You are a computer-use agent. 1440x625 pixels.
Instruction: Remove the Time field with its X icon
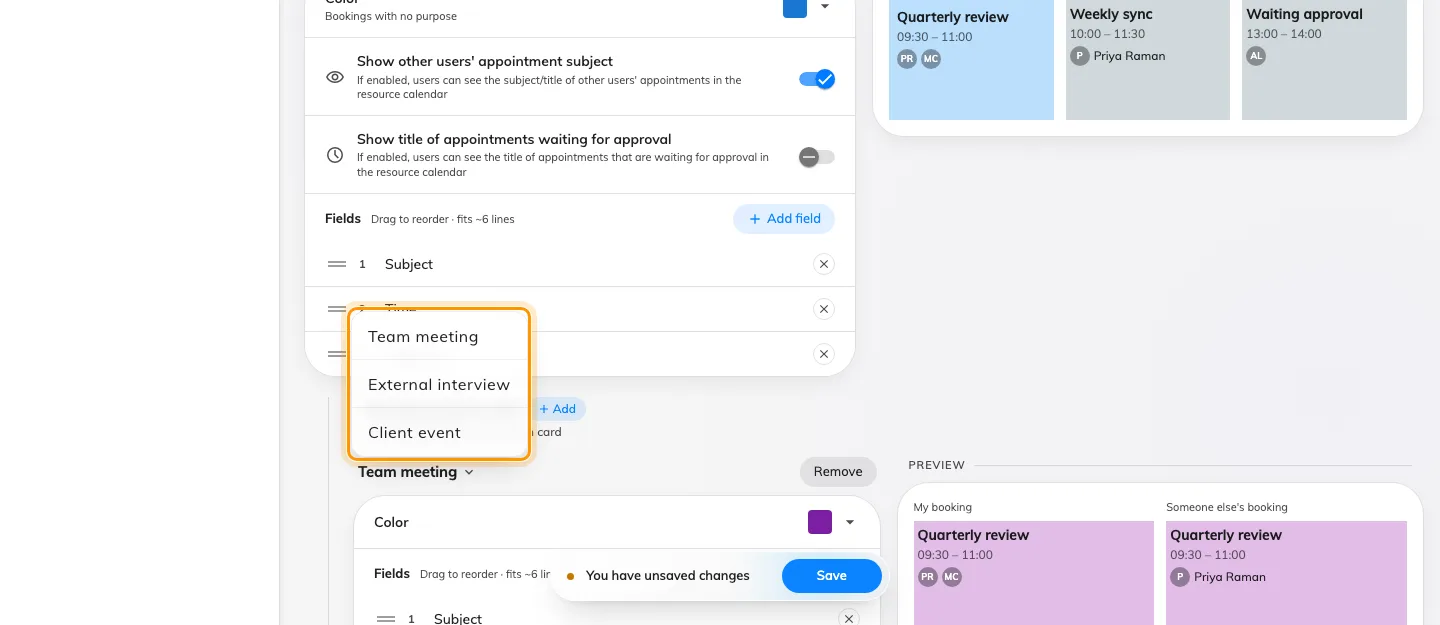pyautogui.click(x=823, y=309)
